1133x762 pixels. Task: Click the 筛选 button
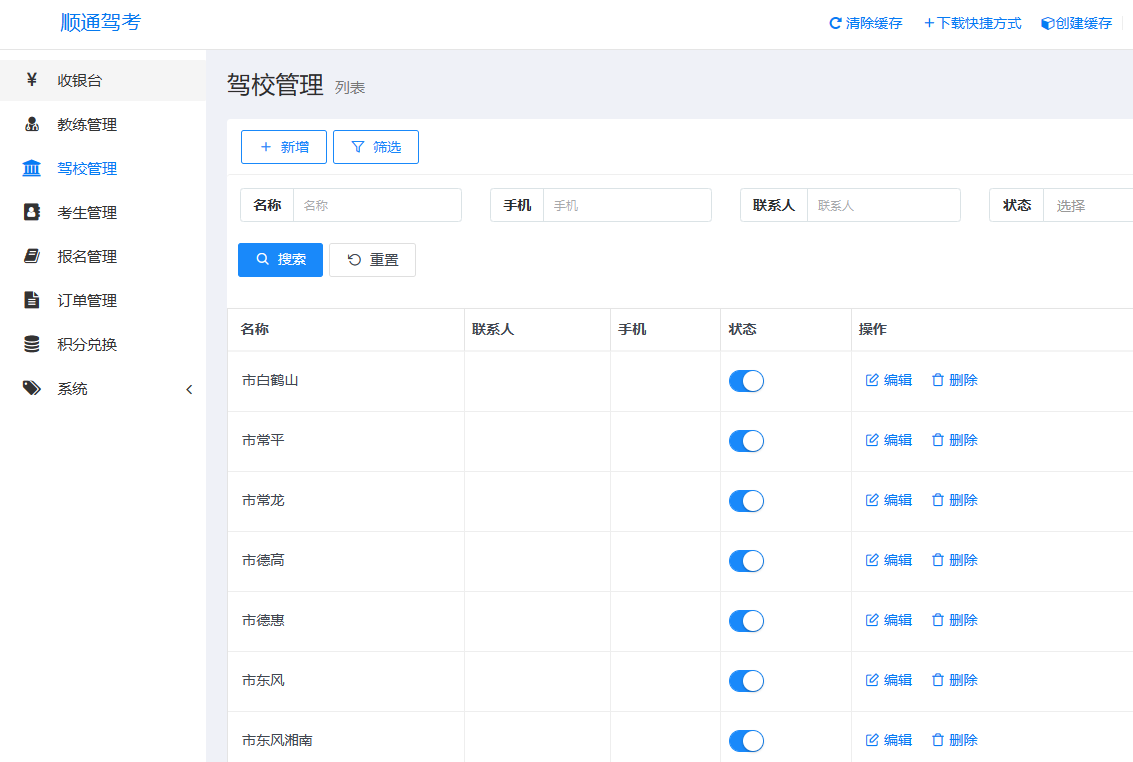click(376, 147)
